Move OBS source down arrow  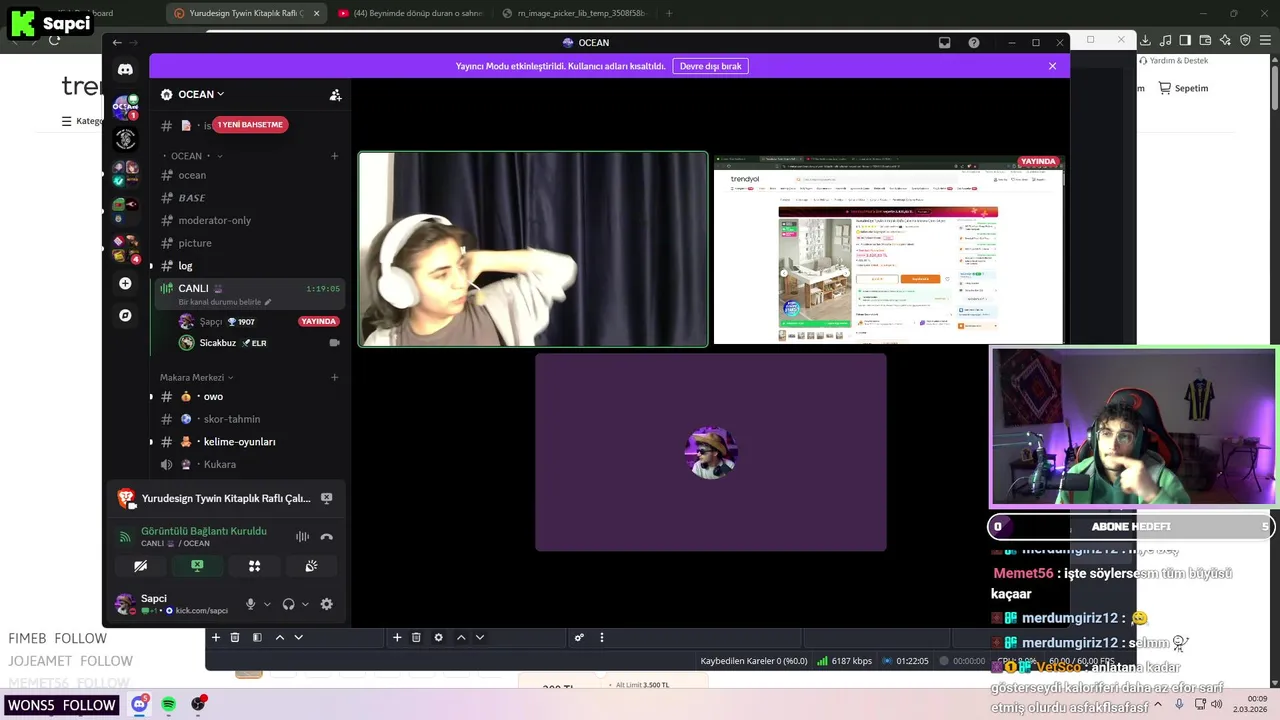click(x=480, y=637)
